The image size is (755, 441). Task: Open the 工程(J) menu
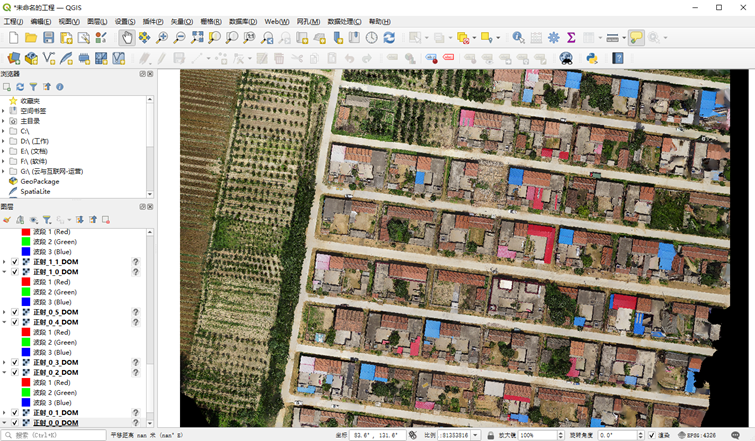coord(13,22)
